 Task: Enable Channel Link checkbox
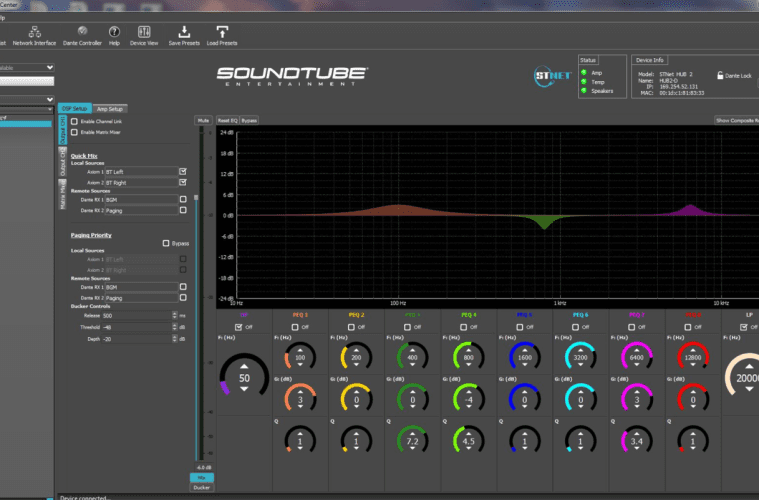(x=75, y=121)
